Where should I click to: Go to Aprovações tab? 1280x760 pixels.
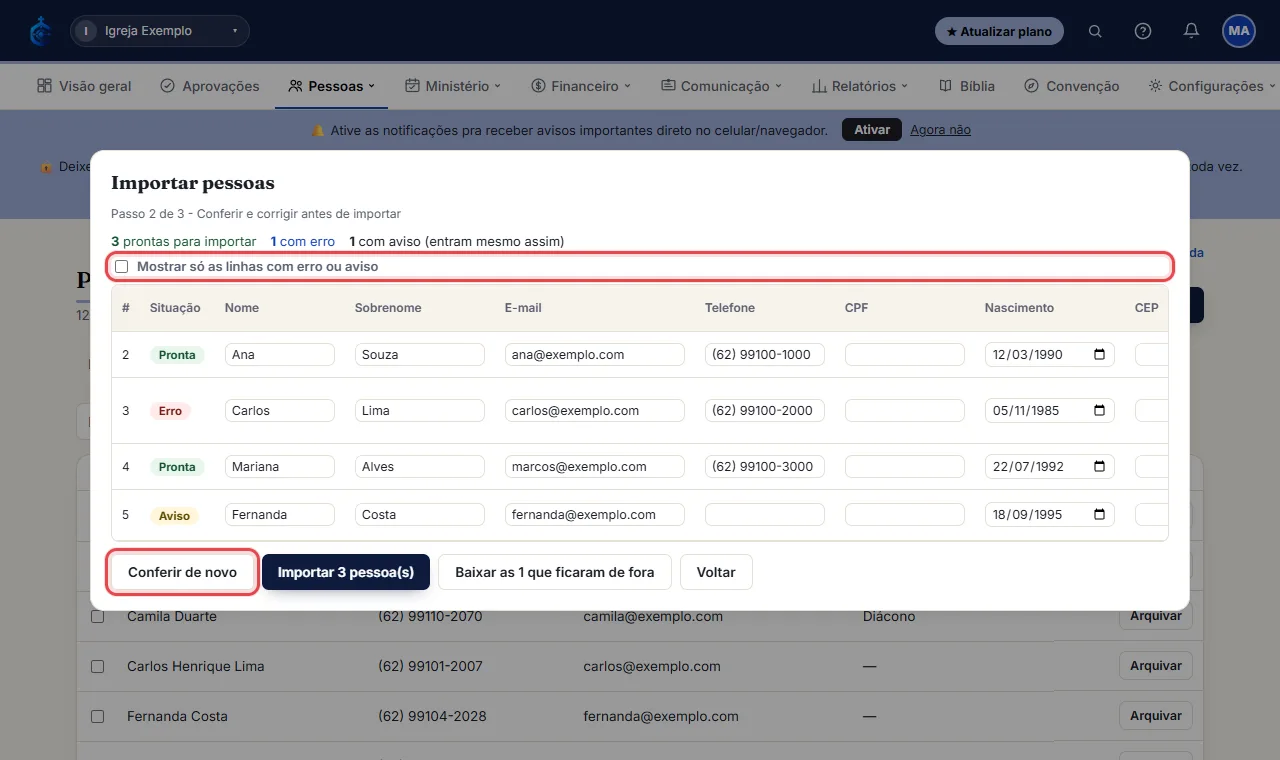tap(210, 86)
